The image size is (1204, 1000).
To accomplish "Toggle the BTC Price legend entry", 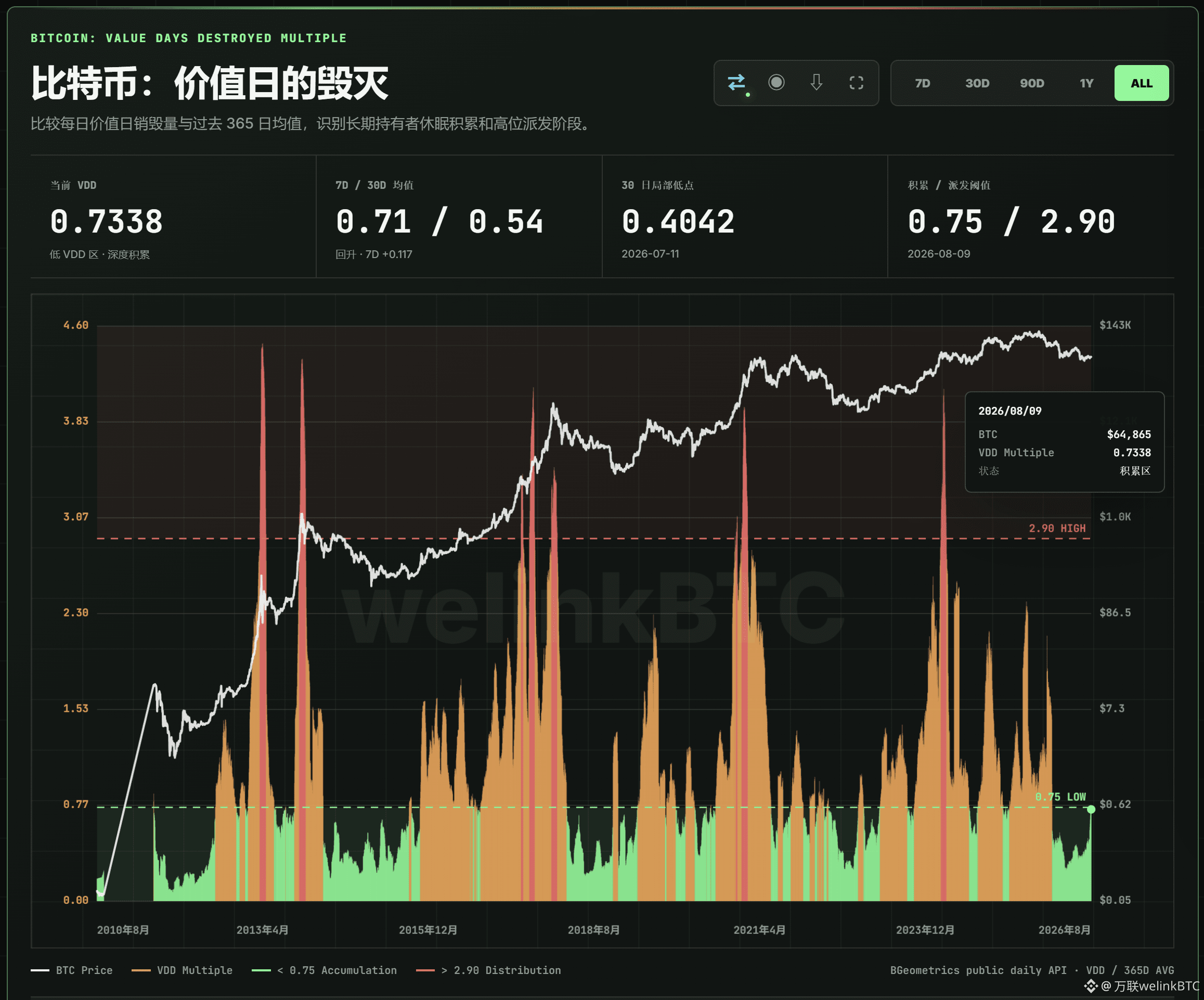I will click(72, 970).
